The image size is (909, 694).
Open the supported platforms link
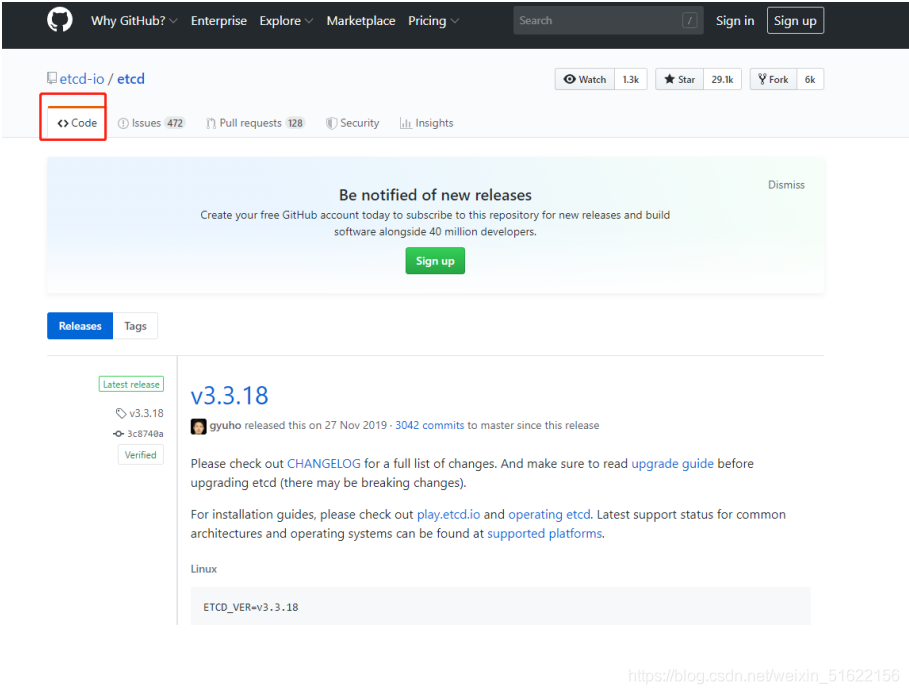click(544, 534)
